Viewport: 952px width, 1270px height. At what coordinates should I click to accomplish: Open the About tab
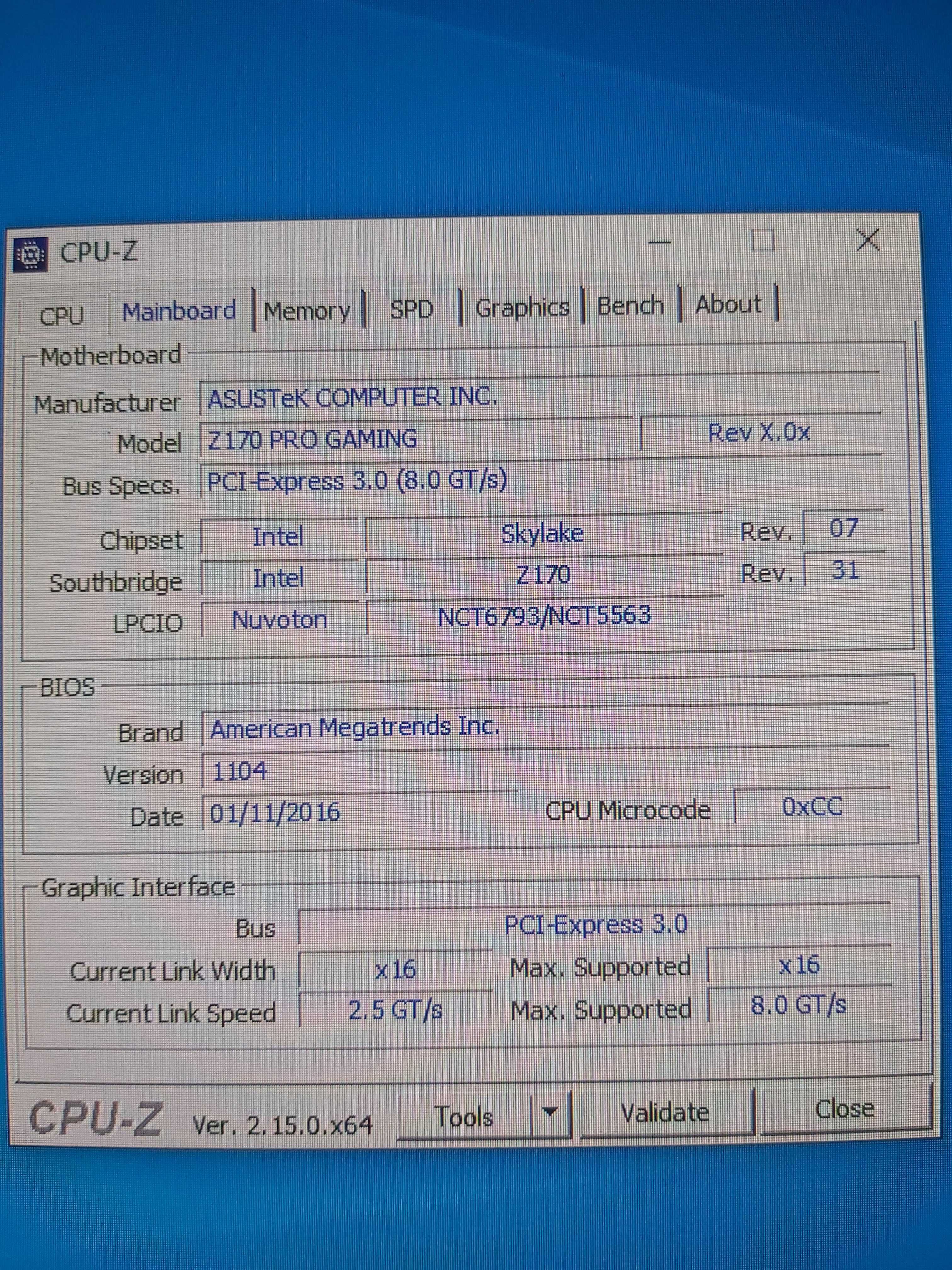tap(729, 304)
